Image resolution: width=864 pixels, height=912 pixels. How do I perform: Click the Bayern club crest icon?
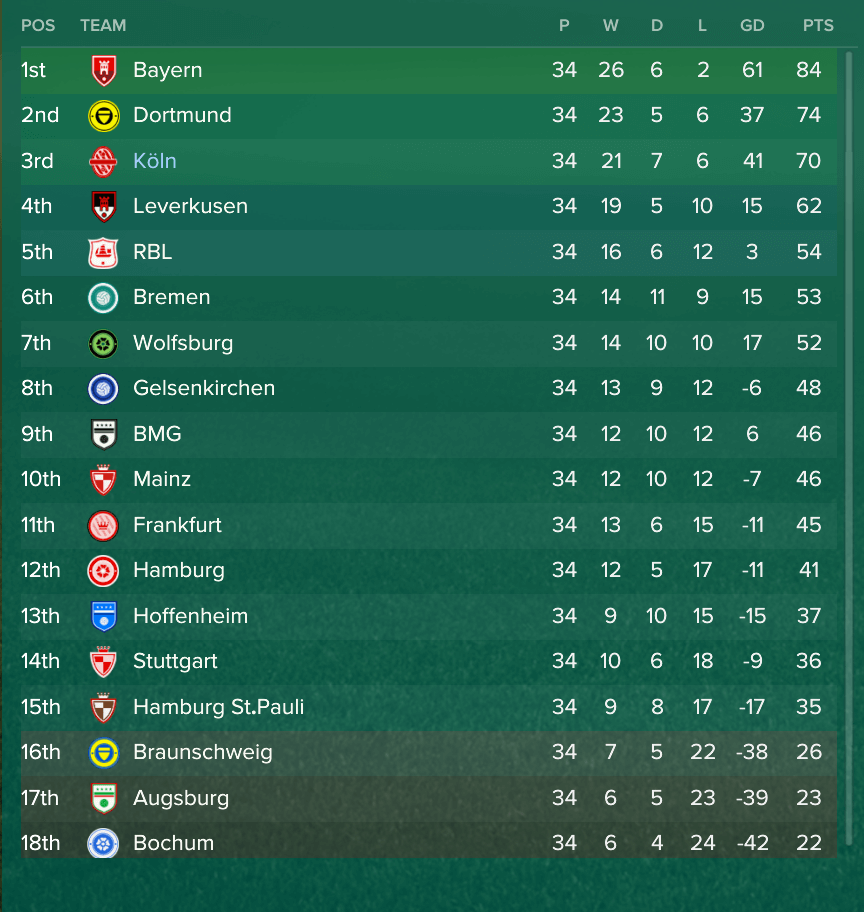click(x=104, y=70)
